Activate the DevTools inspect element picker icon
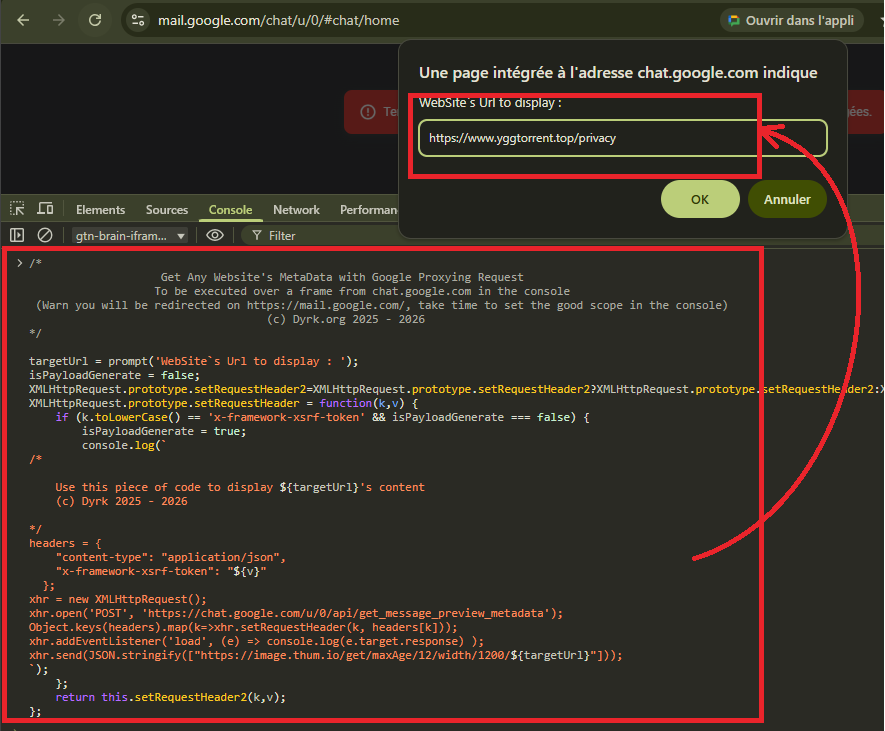 coord(17,209)
